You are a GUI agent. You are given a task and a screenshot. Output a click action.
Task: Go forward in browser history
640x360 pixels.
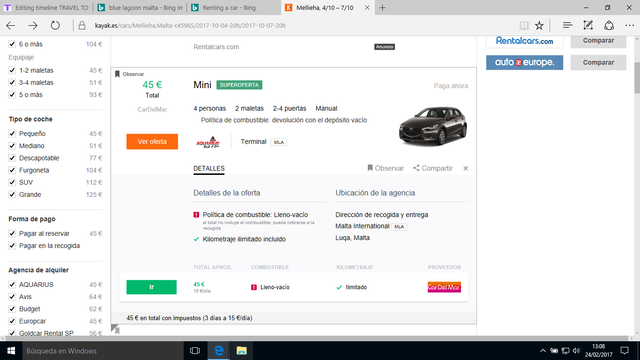(x=33, y=25)
